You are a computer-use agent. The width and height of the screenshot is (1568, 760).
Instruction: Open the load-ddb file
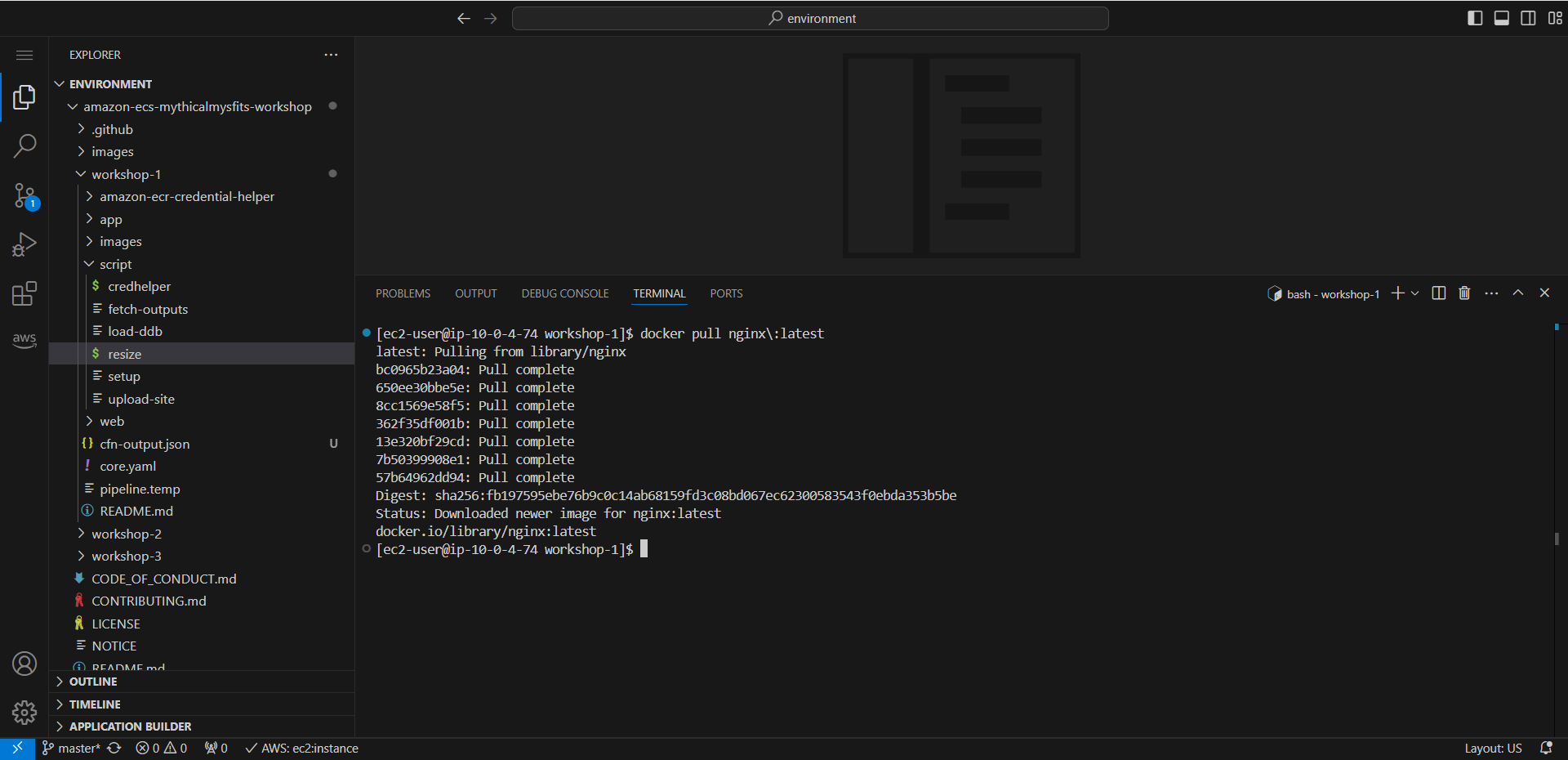click(x=202, y=332)
